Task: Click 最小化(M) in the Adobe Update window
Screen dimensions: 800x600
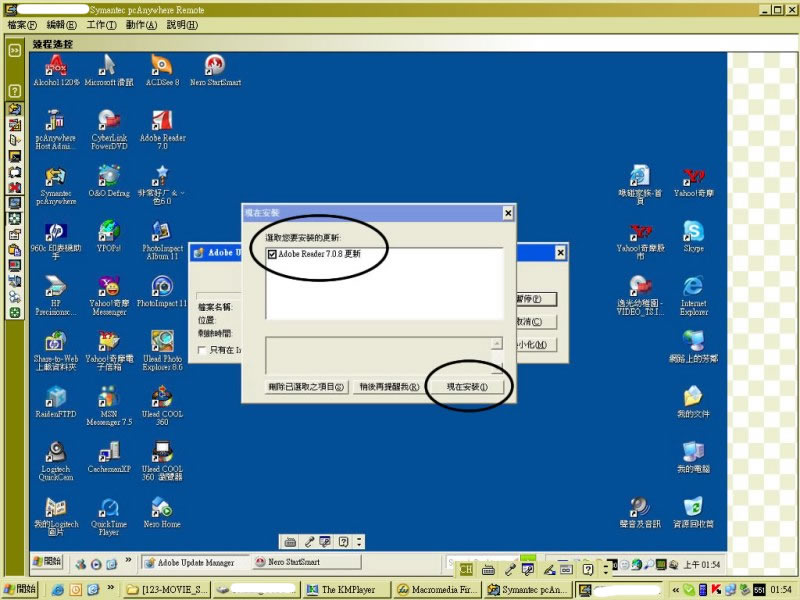Action: point(536,345)
